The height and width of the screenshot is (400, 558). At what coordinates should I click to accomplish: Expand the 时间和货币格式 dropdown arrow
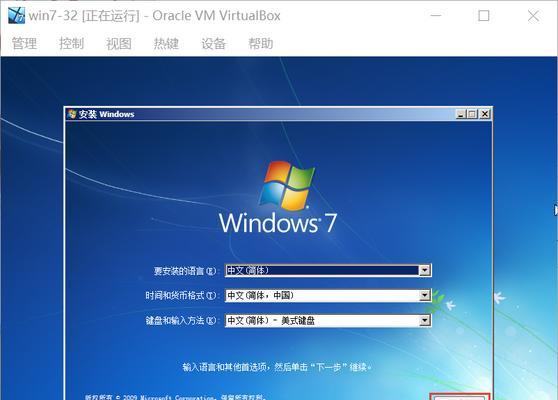(x=424, y=295)
